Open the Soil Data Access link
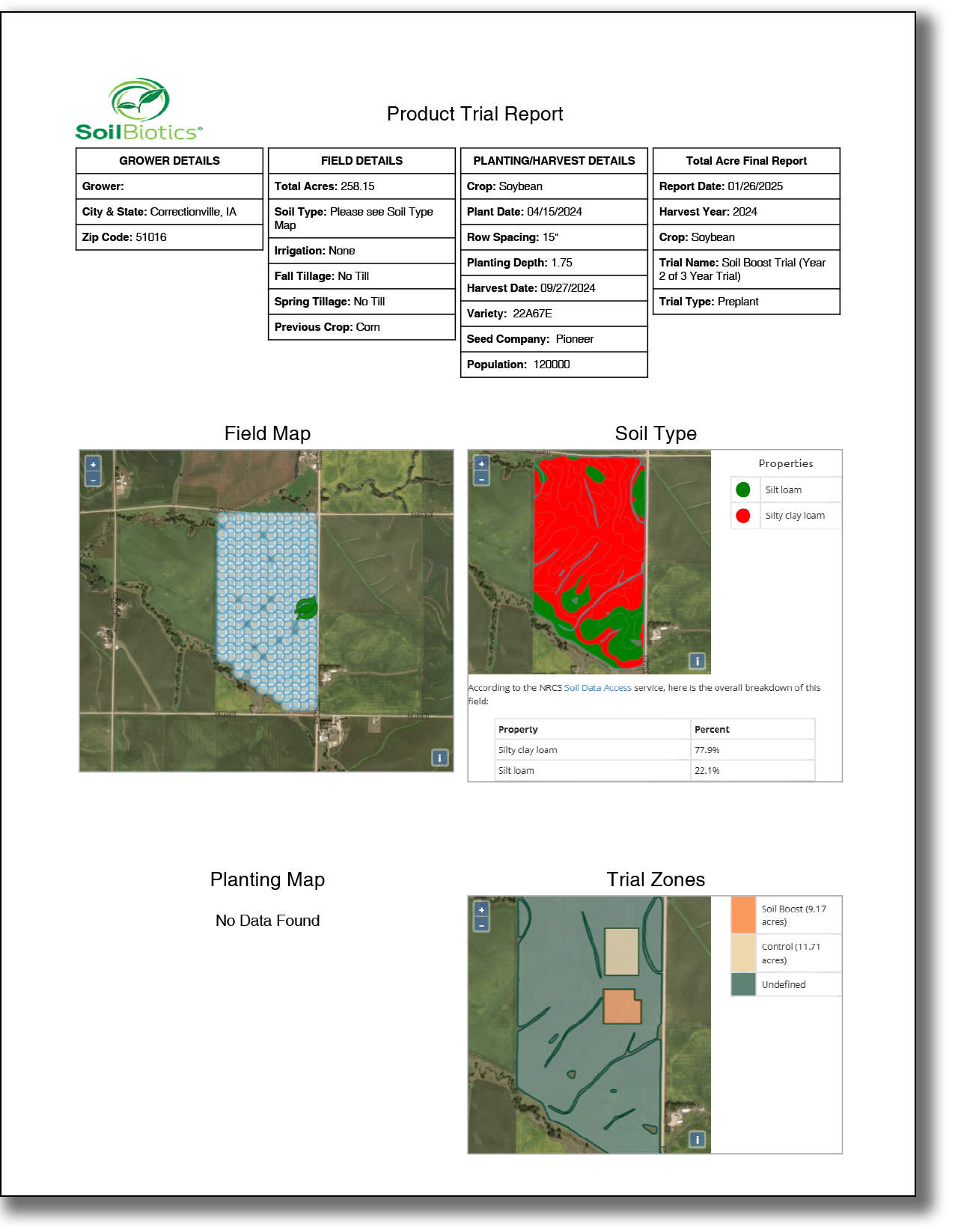This screenshot has height=1232, width=958. click(597, 687)
